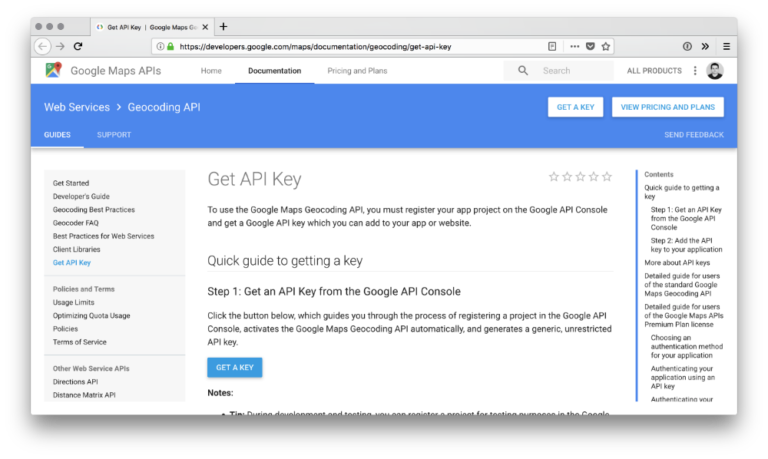Viewport: 768px width, 459px height.
Task: Rate the page with the first star
Action: [x=554, y=177]
